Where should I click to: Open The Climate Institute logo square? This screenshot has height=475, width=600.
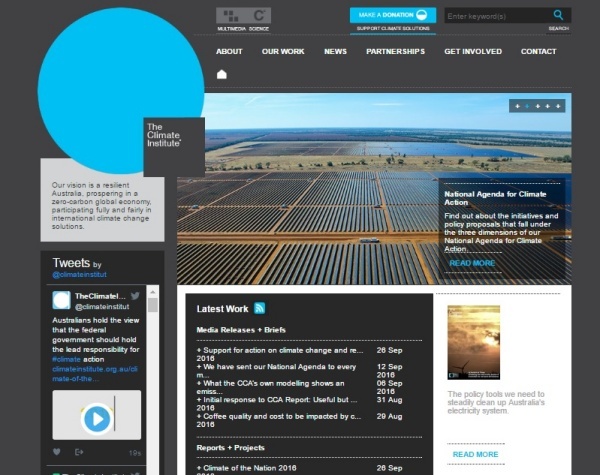(x=173, y=146)
